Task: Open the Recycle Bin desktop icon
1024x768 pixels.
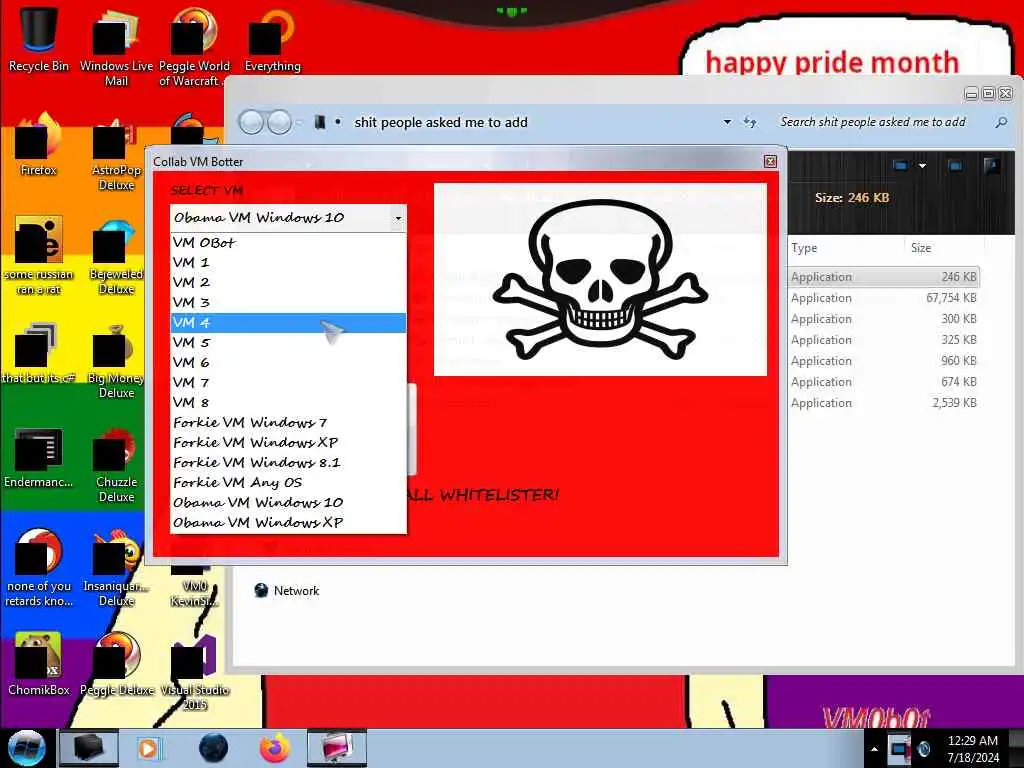Action: [x=39, y=39]
